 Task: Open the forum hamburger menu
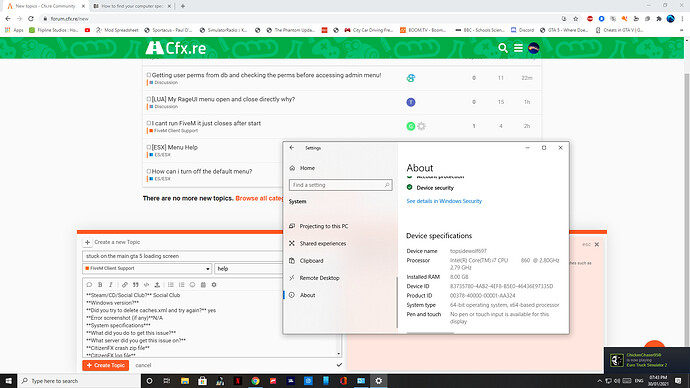518,48
